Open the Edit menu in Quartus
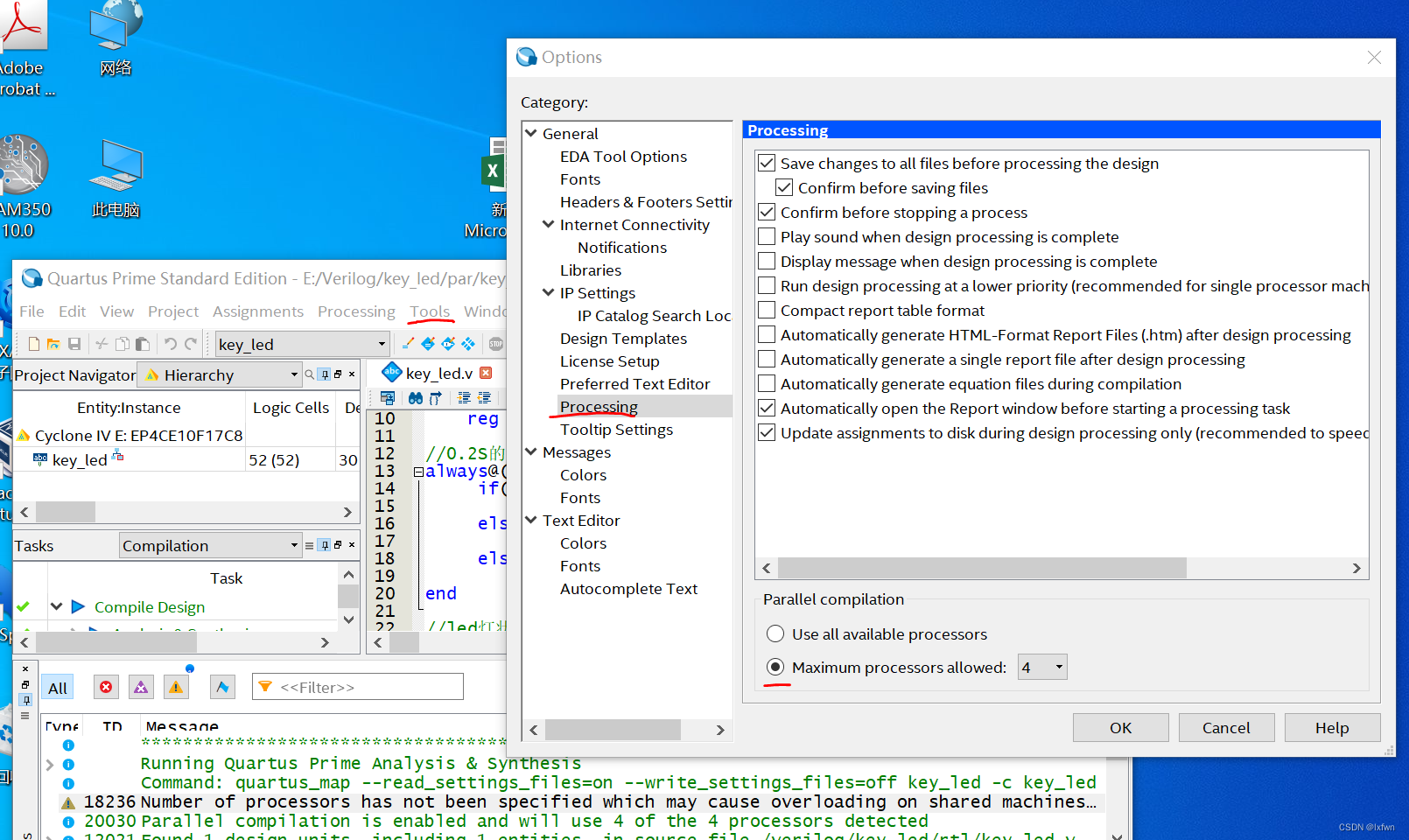This screenshot has width=1409, height=840. 73,311
